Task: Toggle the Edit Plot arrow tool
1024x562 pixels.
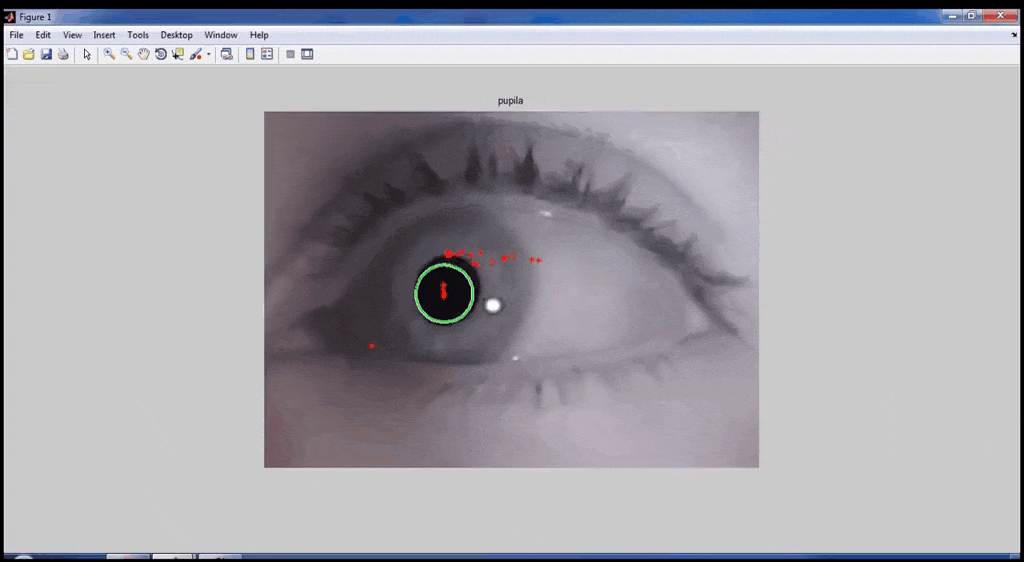Action: click(x=87, y=54)
